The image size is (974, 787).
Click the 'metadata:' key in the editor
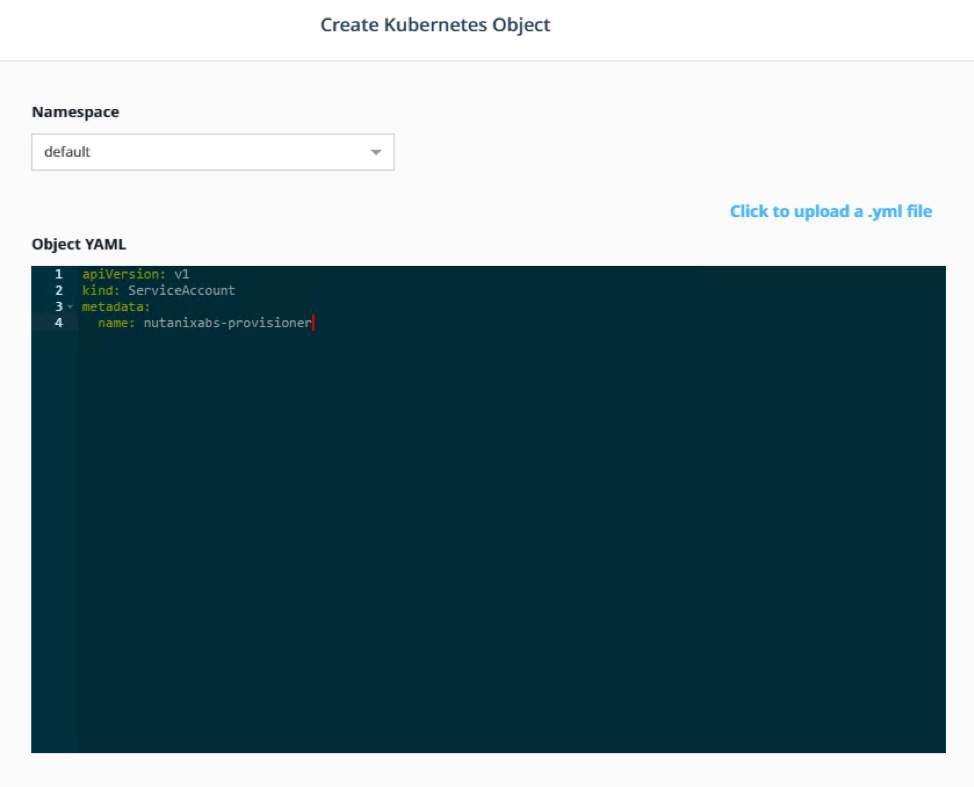(x=116, y=306)
